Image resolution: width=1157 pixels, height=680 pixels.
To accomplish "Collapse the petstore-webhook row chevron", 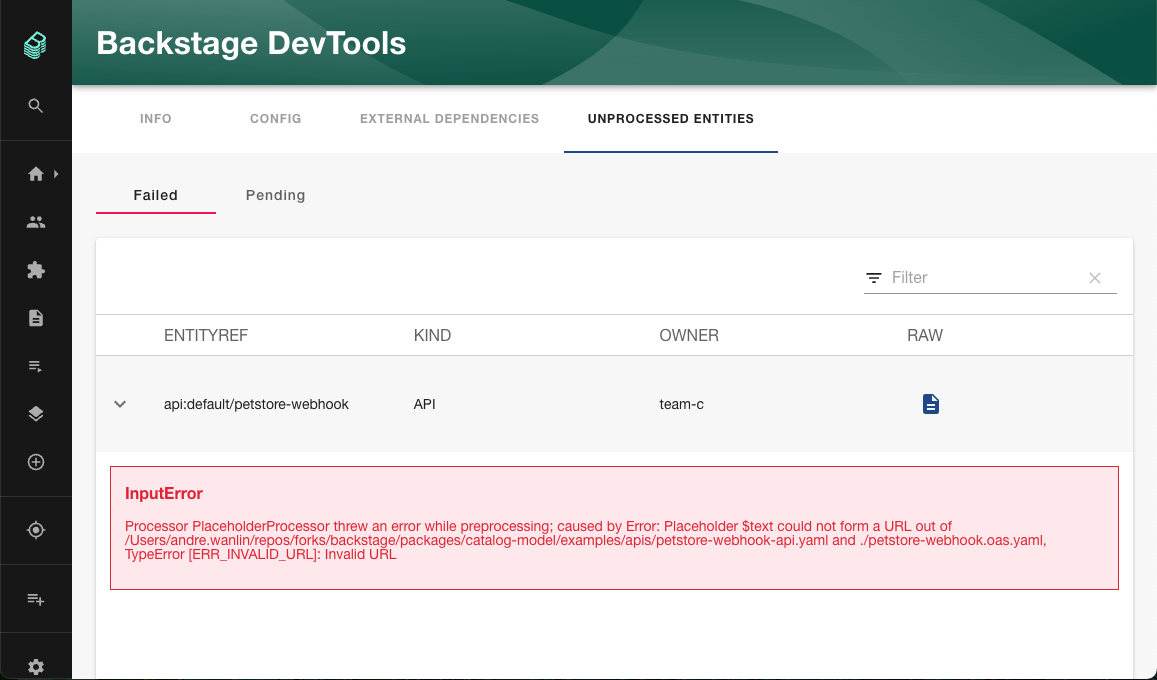I will [120, 404].
